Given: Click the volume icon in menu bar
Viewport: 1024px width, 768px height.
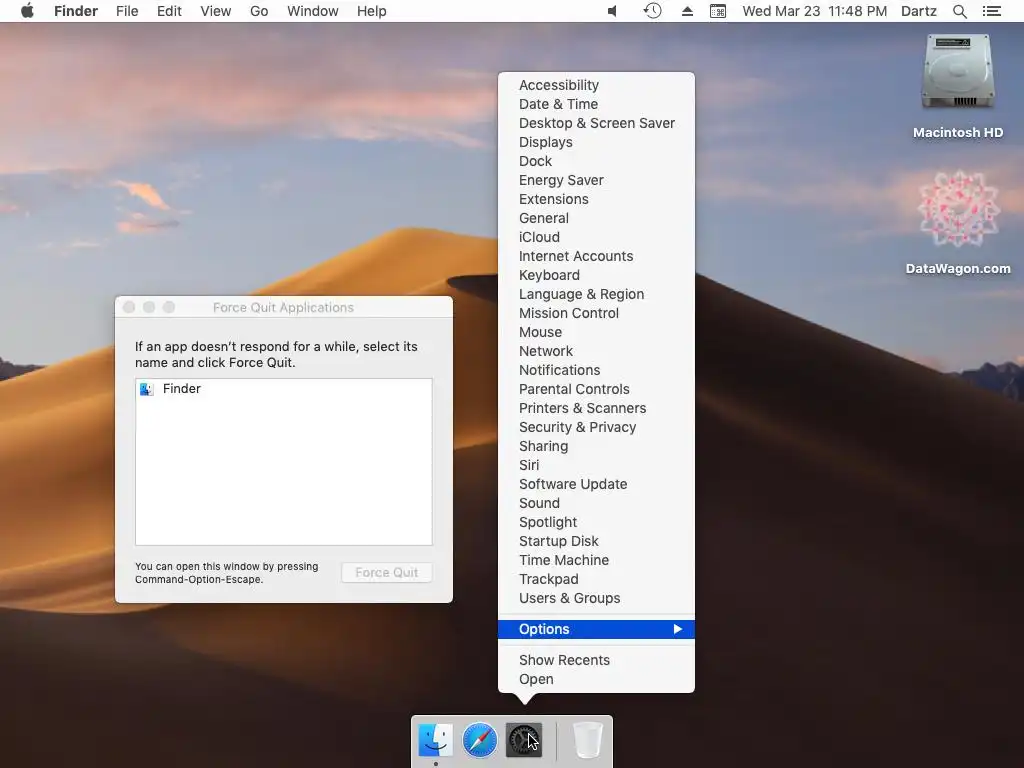Looking at the screenshot, I should point(613,11).
